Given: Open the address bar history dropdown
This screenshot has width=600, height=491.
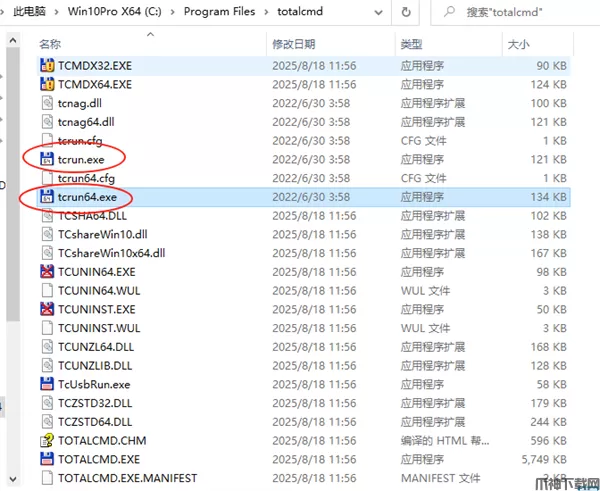Looking at the screenshot, I should [x=378, y=12].
